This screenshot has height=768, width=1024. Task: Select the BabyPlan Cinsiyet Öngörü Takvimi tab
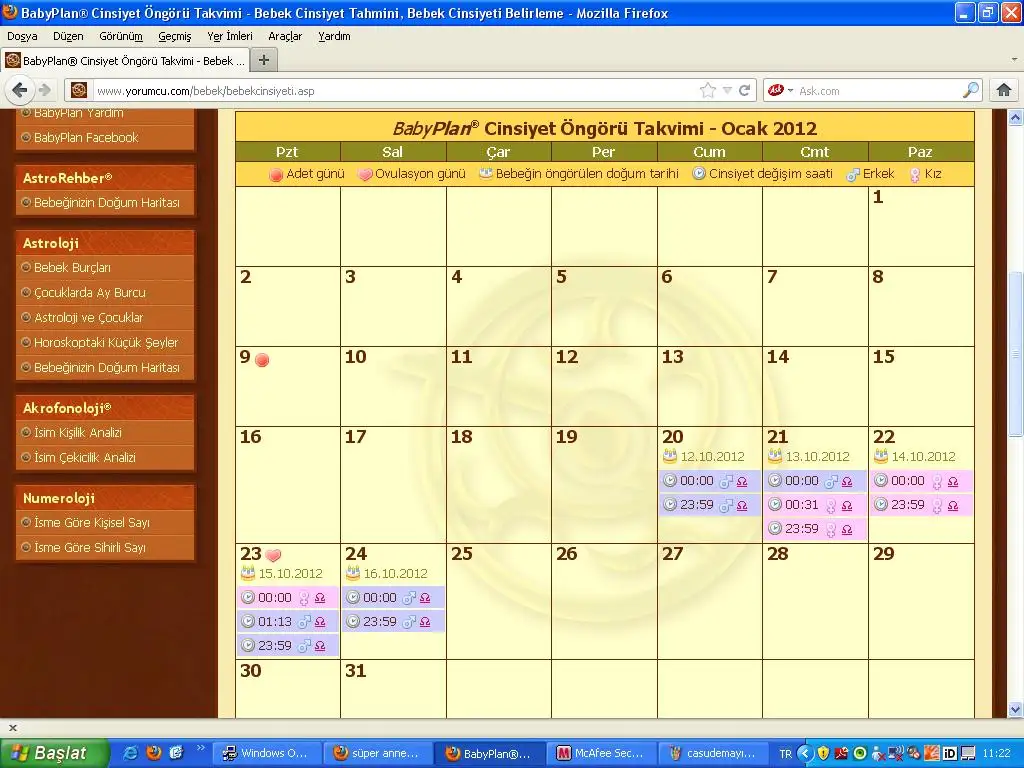click(125, 61)
